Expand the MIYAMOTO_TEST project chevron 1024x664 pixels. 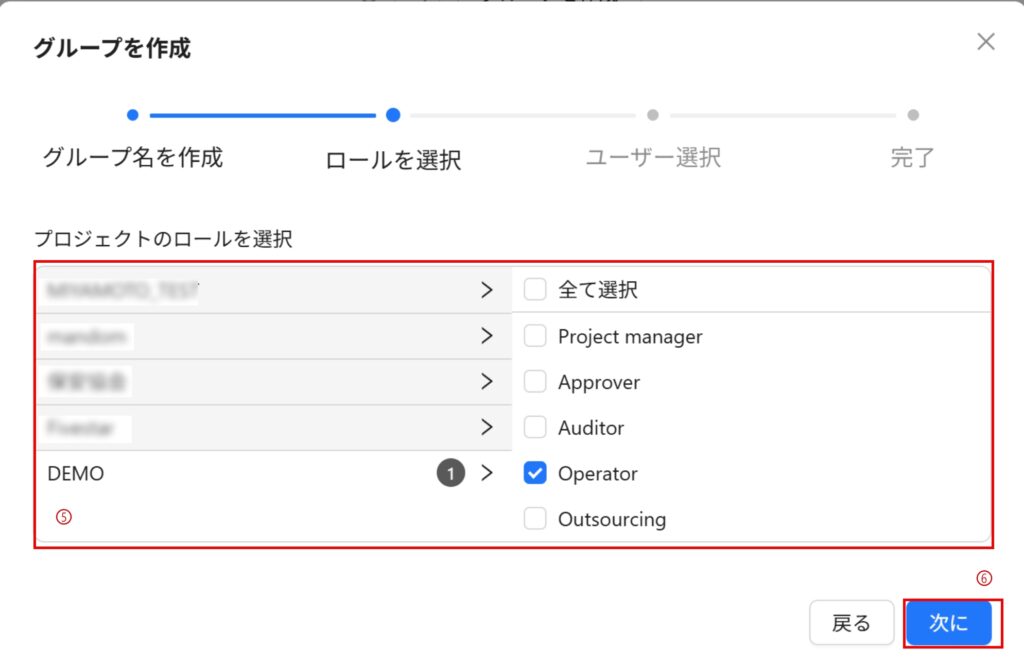[487, 290]
